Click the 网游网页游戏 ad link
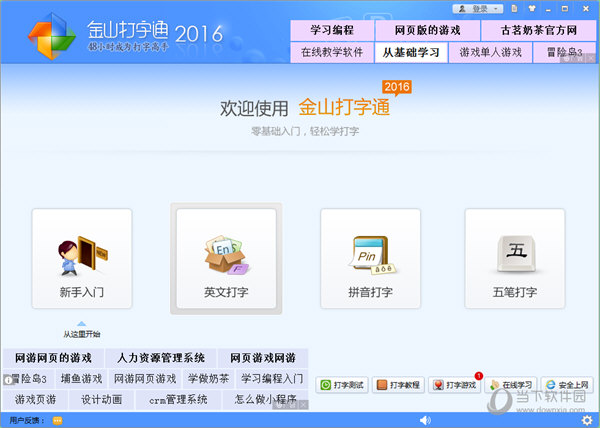 tap(145, 379)
